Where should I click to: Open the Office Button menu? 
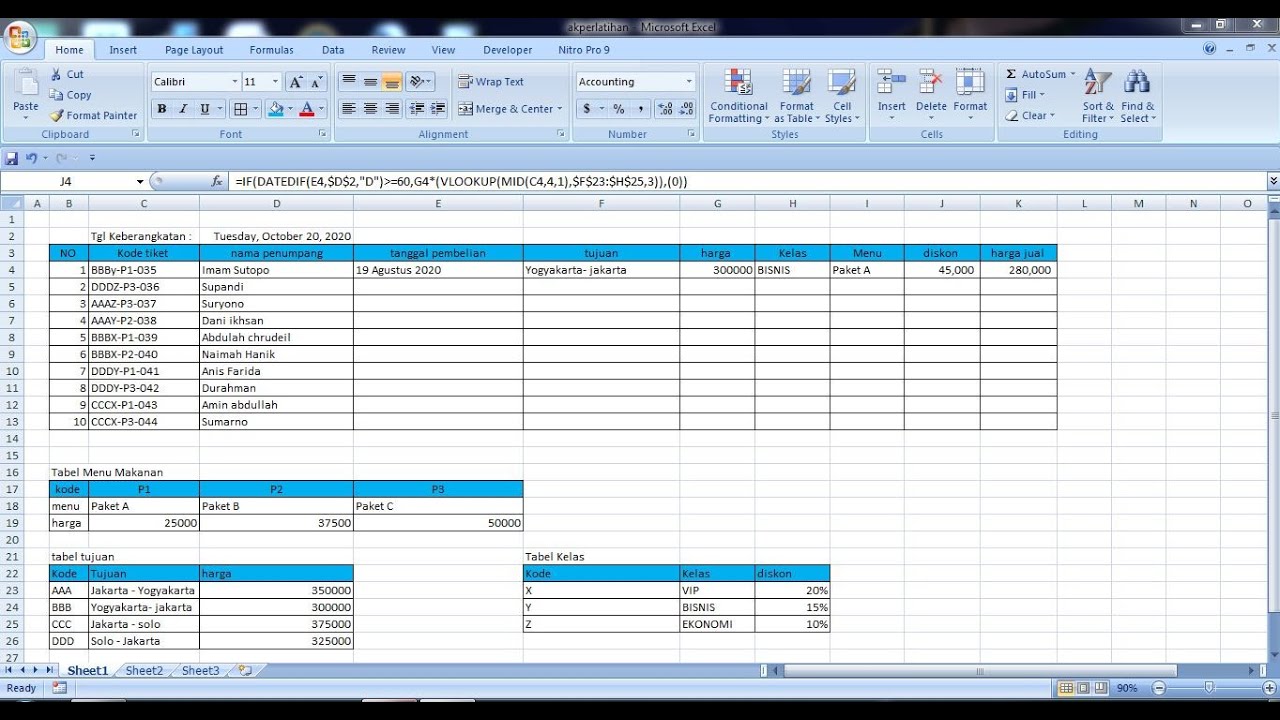[x=19, y=39]
